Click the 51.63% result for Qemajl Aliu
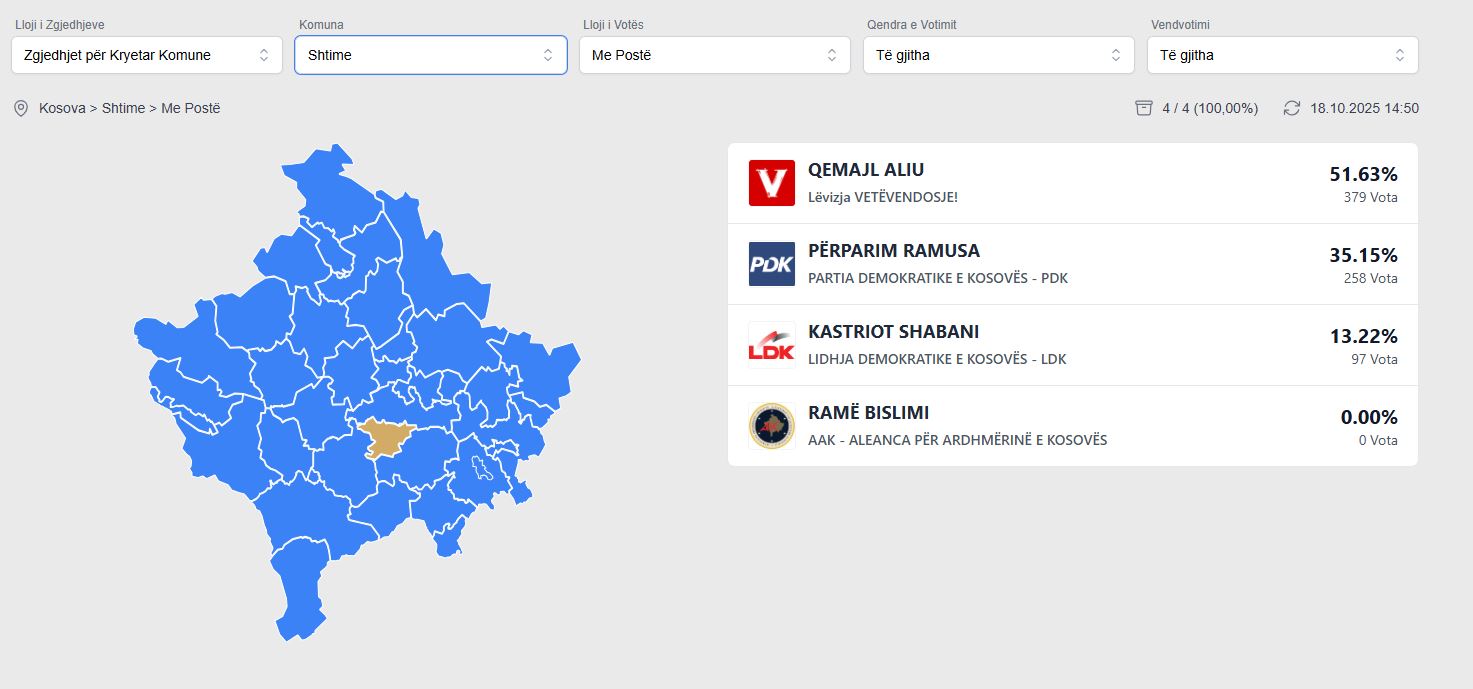 point(1363,174)
